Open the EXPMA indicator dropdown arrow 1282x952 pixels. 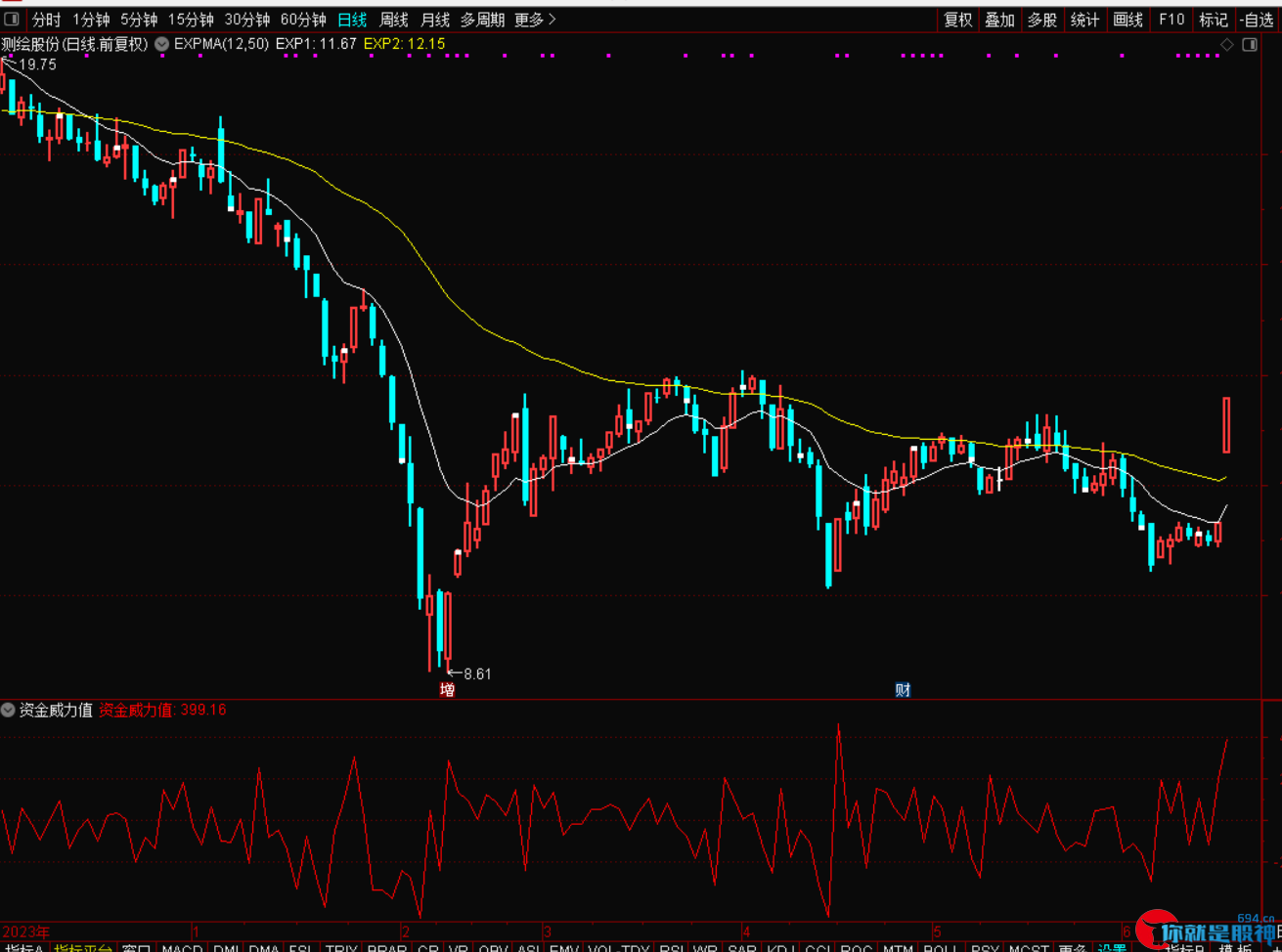coord(162,44)
